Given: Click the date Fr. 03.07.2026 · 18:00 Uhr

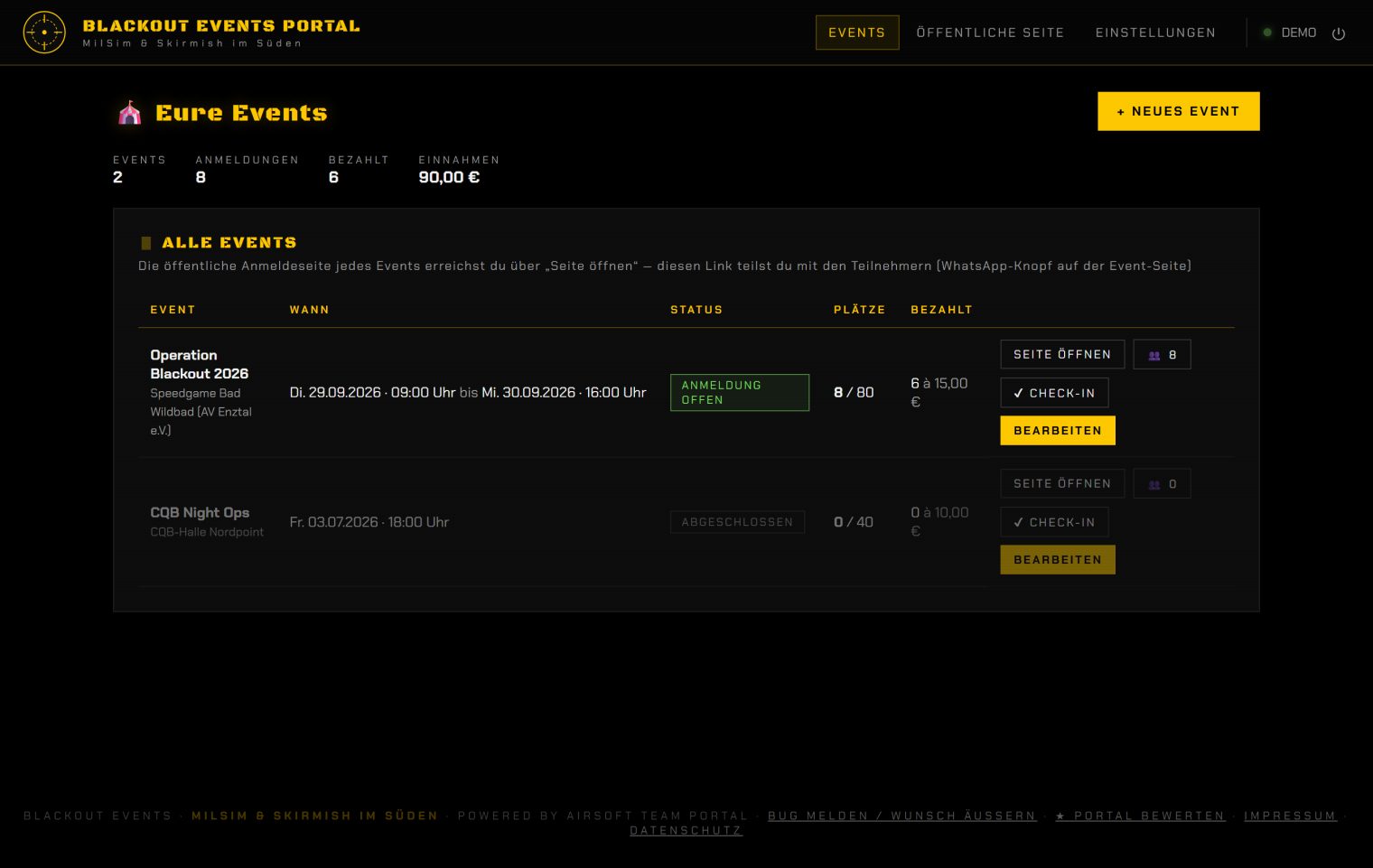Looking at the screenshot, I should [x=369, y=522].
